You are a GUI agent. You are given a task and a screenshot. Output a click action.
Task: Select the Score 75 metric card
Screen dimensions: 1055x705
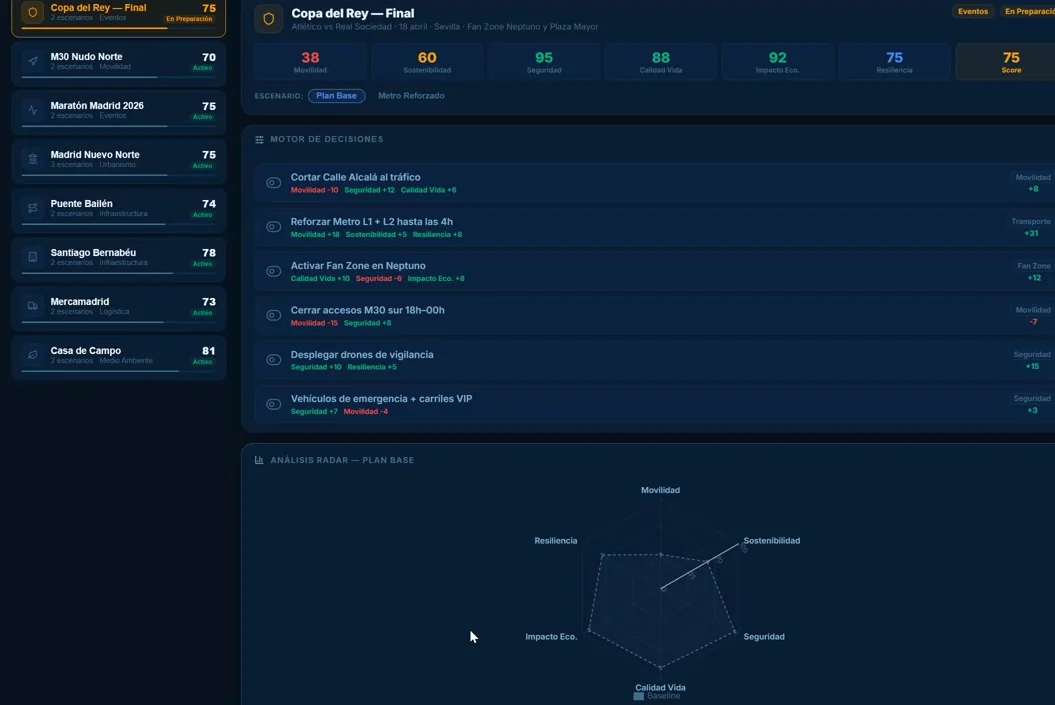tap(1010, 62)
